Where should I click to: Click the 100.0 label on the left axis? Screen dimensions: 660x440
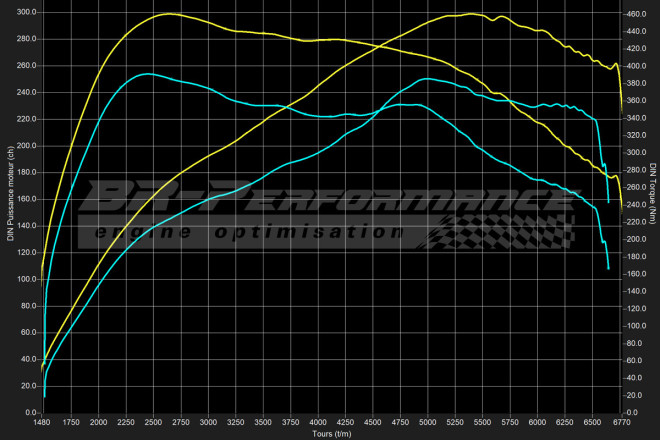(x=26, y=279)
